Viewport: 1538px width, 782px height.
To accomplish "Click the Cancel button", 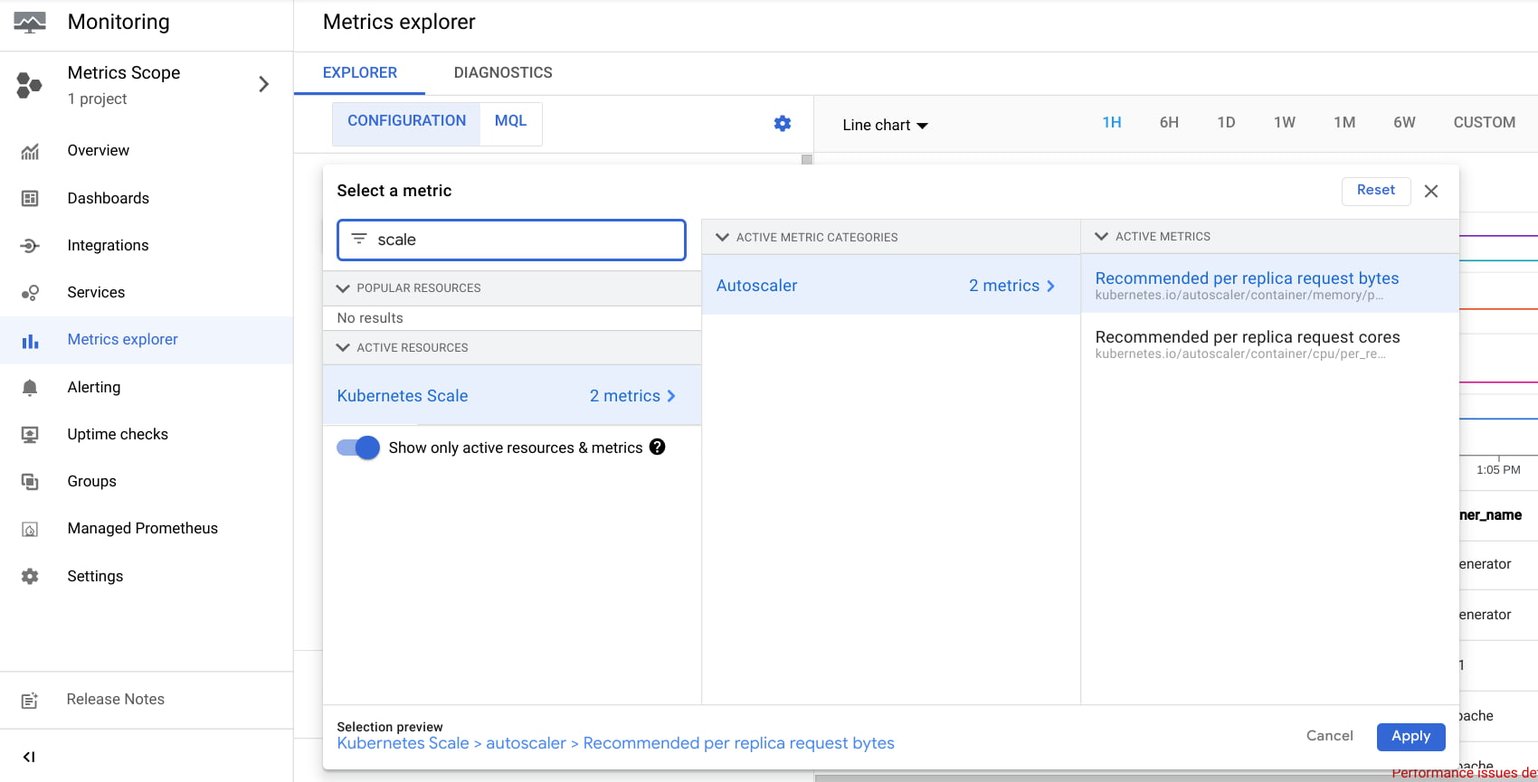I will (x=1330, y=736).
